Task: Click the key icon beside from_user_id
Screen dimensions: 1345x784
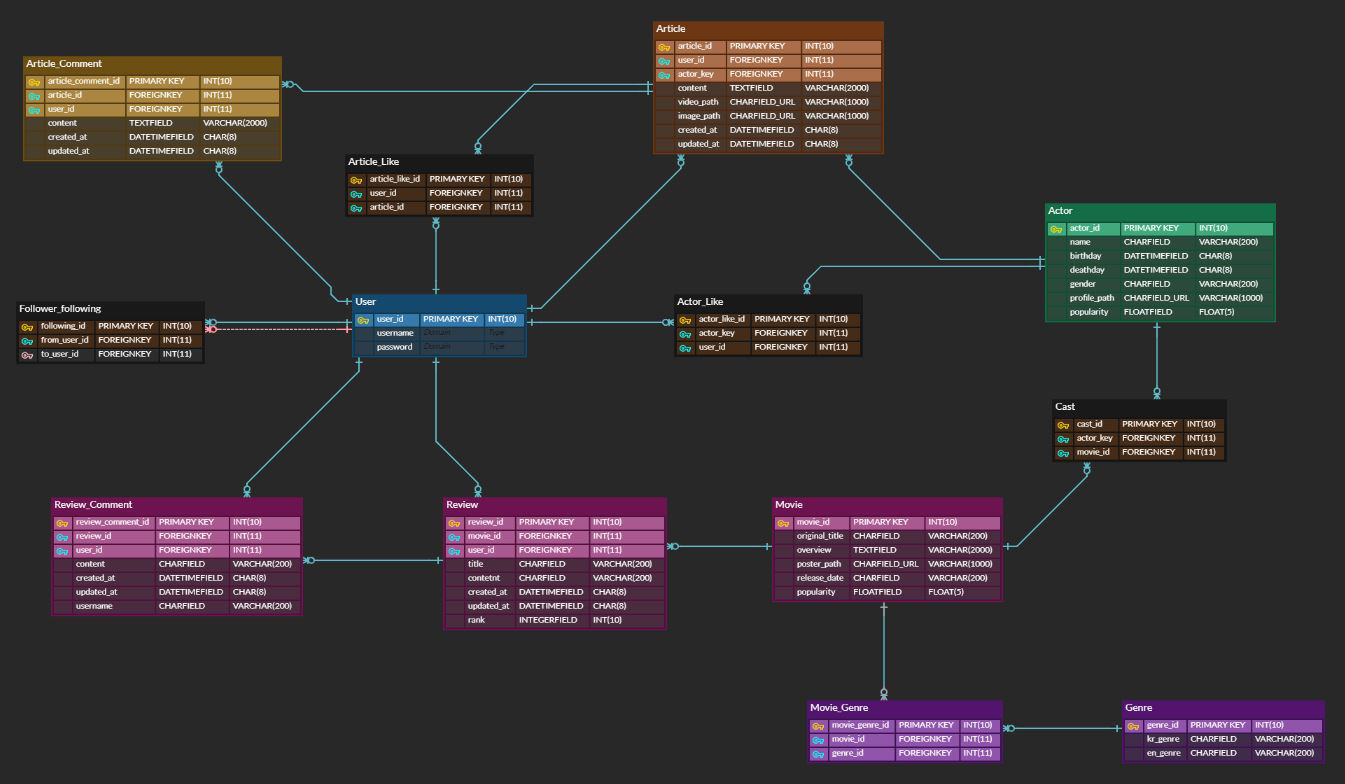Action: (28, 341)
